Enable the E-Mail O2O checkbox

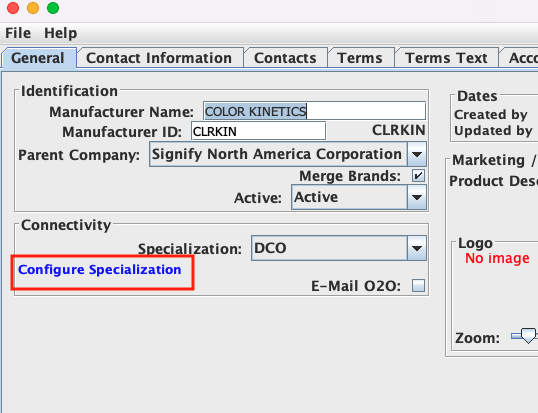click(418, 285)
